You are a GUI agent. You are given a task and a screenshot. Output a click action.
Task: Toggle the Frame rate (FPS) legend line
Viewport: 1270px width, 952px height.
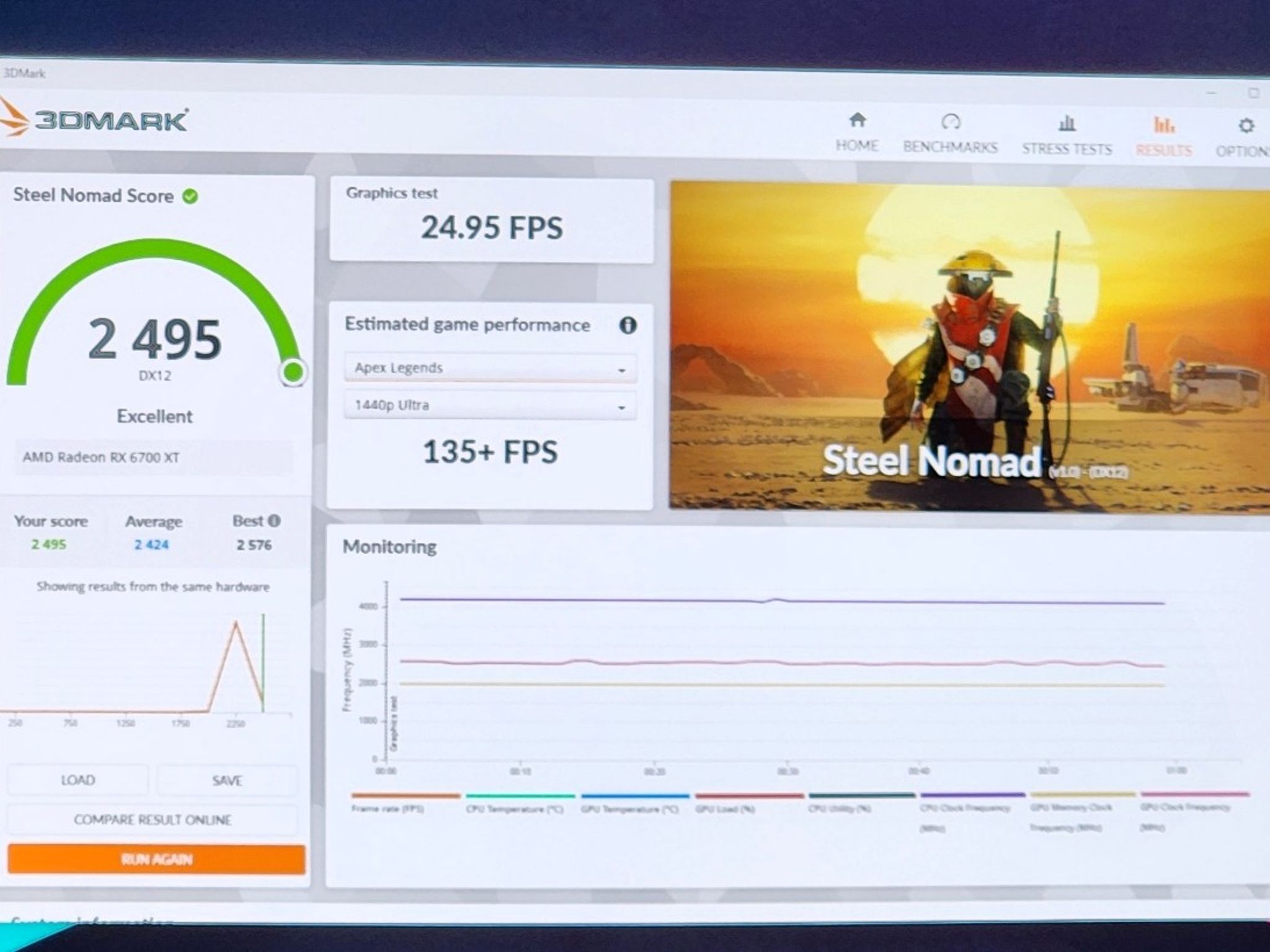[406, 802]
